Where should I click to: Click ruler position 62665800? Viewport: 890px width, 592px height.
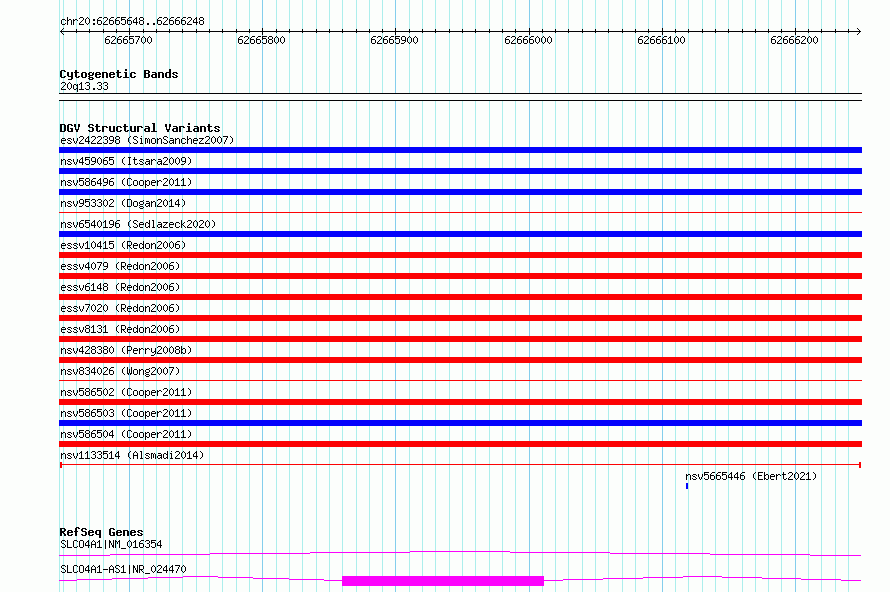[x=261, y=40]
